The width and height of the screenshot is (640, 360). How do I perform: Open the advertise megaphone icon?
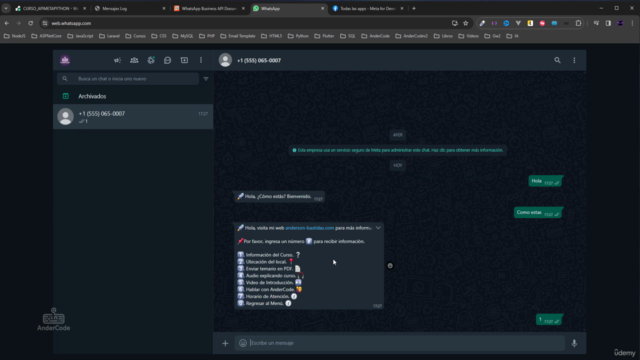click(118, 60)
